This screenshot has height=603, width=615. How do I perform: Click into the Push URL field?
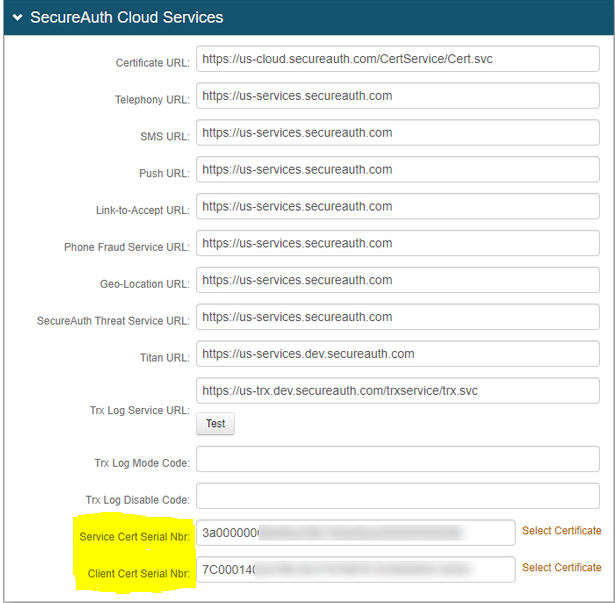398,169
